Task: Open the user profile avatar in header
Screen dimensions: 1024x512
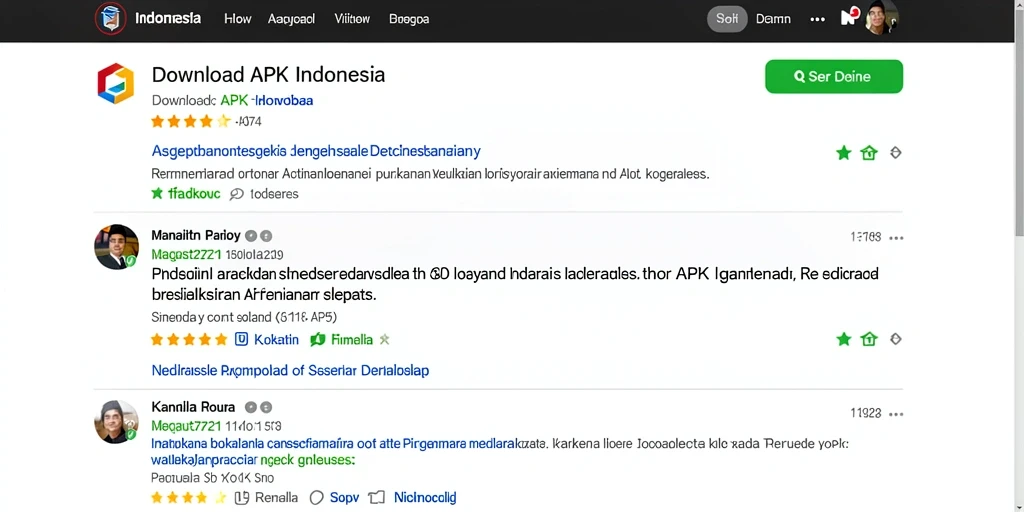Action: coord(882,18)
